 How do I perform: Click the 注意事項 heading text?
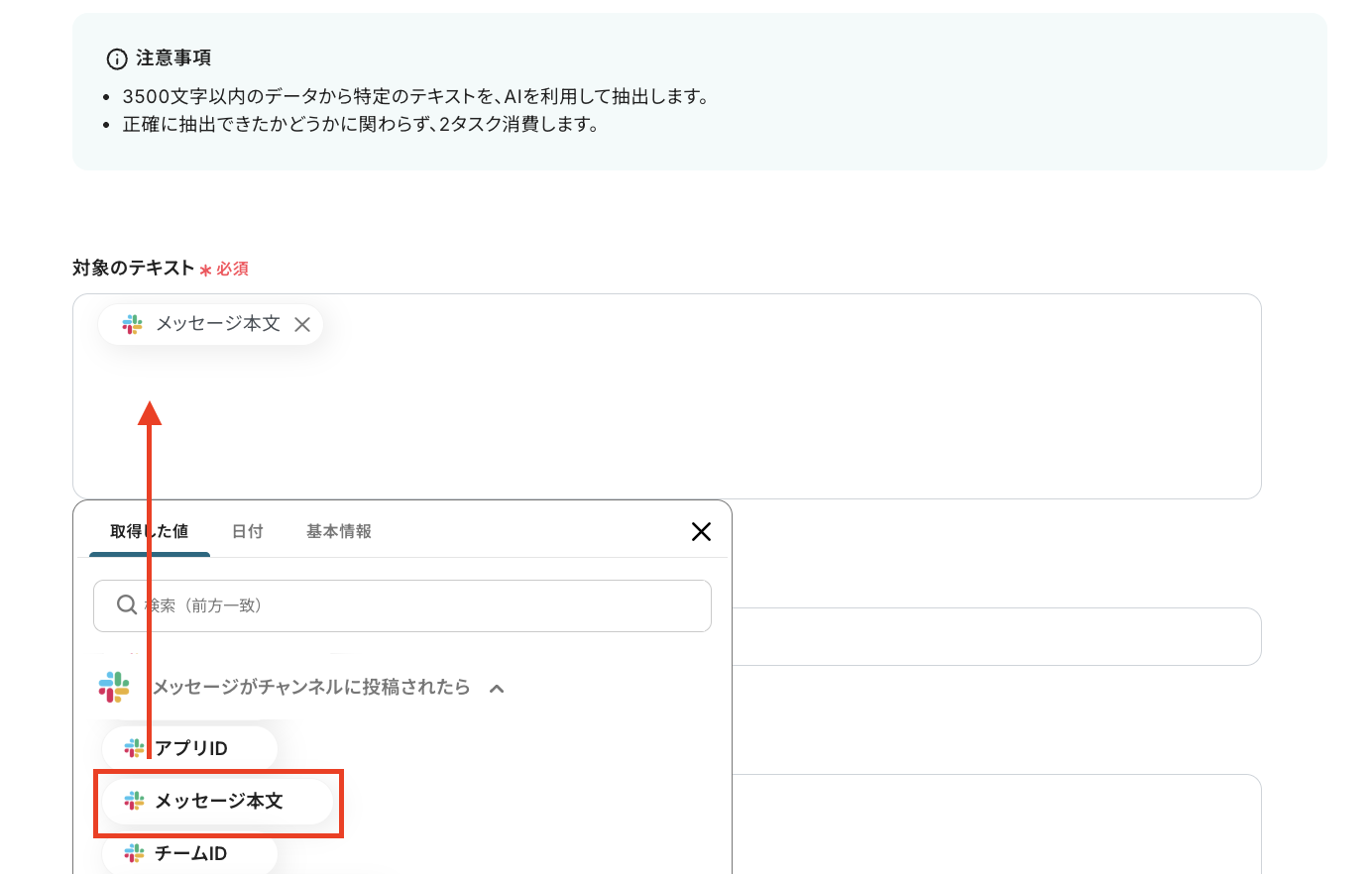click(x=173, y=58)
